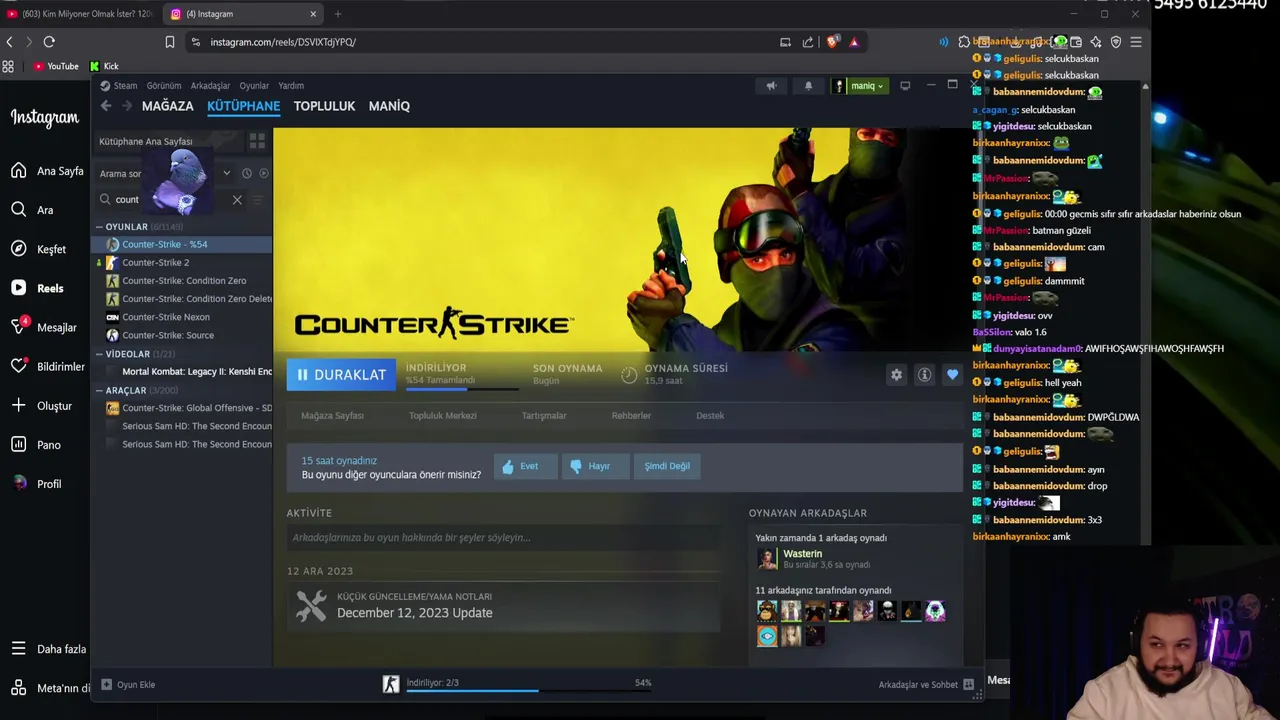Go back with Steam's back arrow
Image resolution: width=1280 pixels, height=720 pixels.
coord(105,106)
